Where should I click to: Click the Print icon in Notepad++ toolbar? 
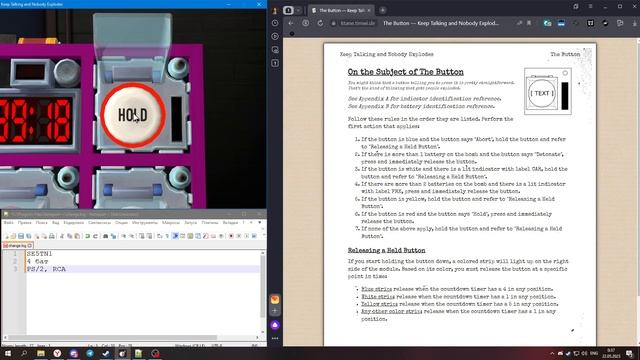tap(52, 236)
